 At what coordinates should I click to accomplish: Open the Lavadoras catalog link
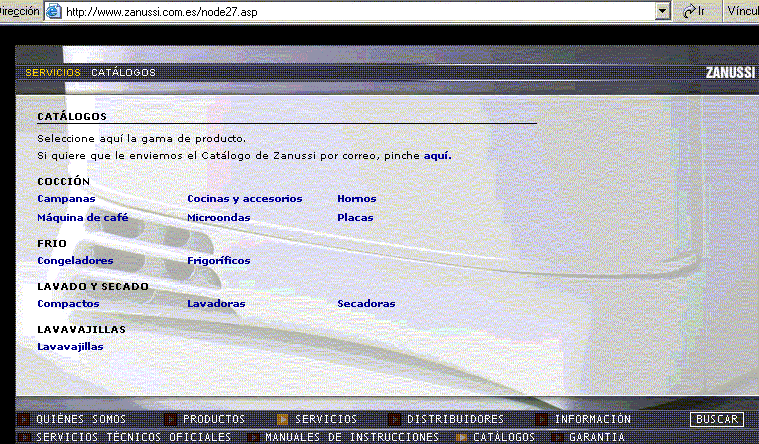click(216, 304)
